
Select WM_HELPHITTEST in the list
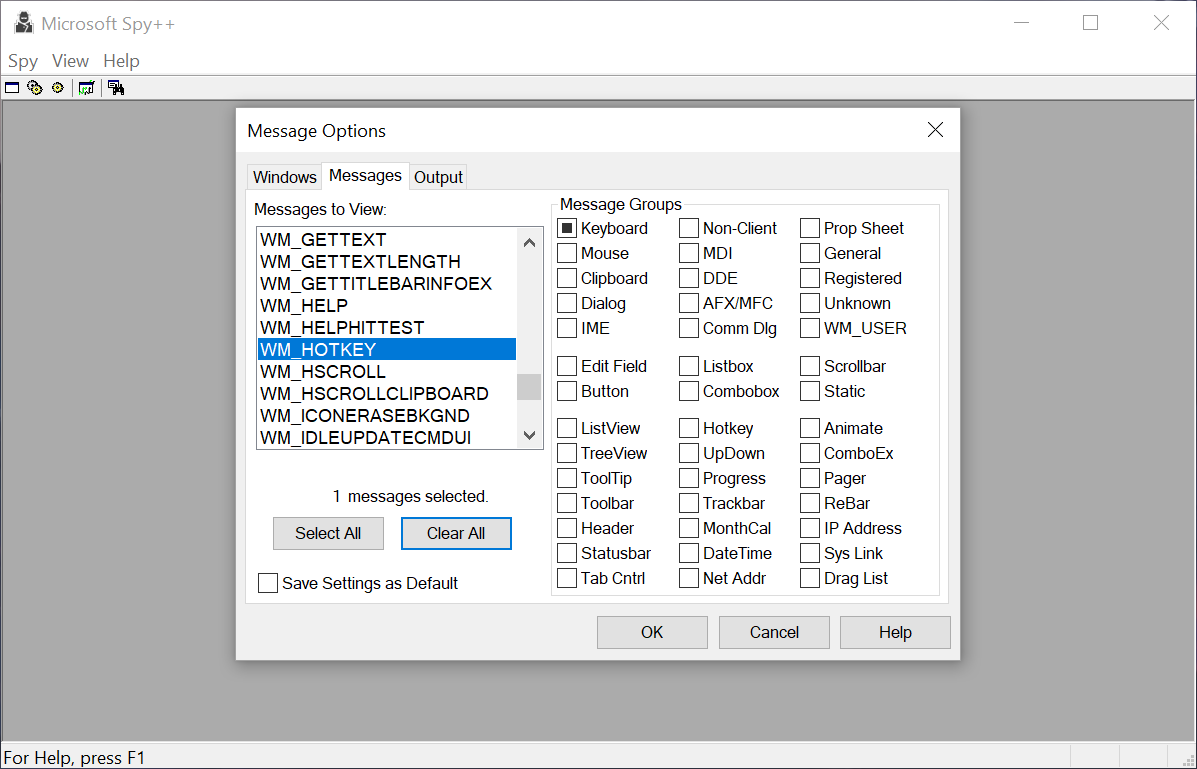tap(387, 328)
